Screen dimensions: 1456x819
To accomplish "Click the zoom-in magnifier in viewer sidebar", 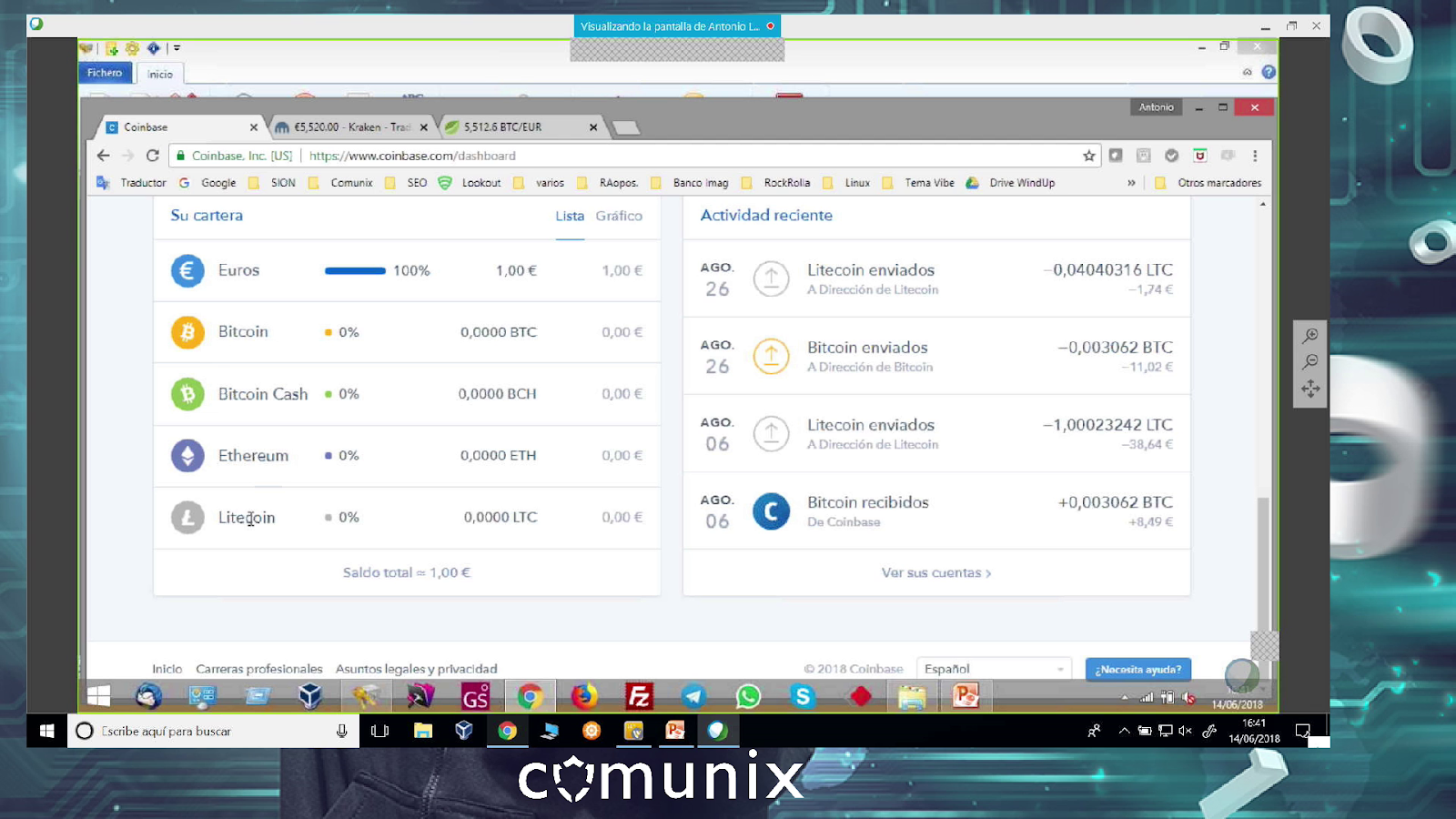I will tap(1310, 336).
